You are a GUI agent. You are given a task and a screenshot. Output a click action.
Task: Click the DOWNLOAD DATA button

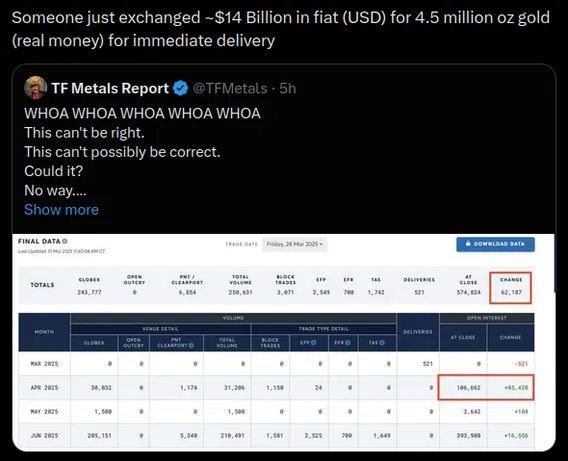click(495, 244)
